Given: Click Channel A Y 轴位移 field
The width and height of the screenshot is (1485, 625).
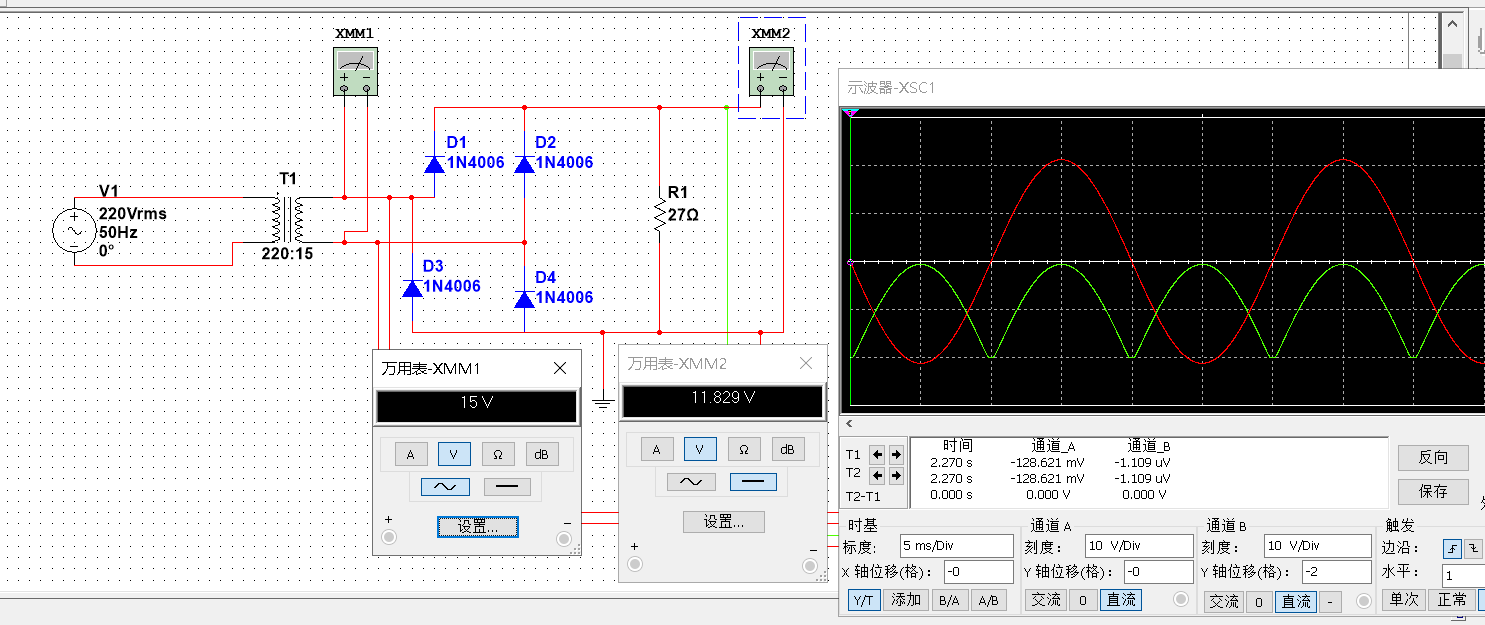Looking at the screenshot, I should (1158, 572).
